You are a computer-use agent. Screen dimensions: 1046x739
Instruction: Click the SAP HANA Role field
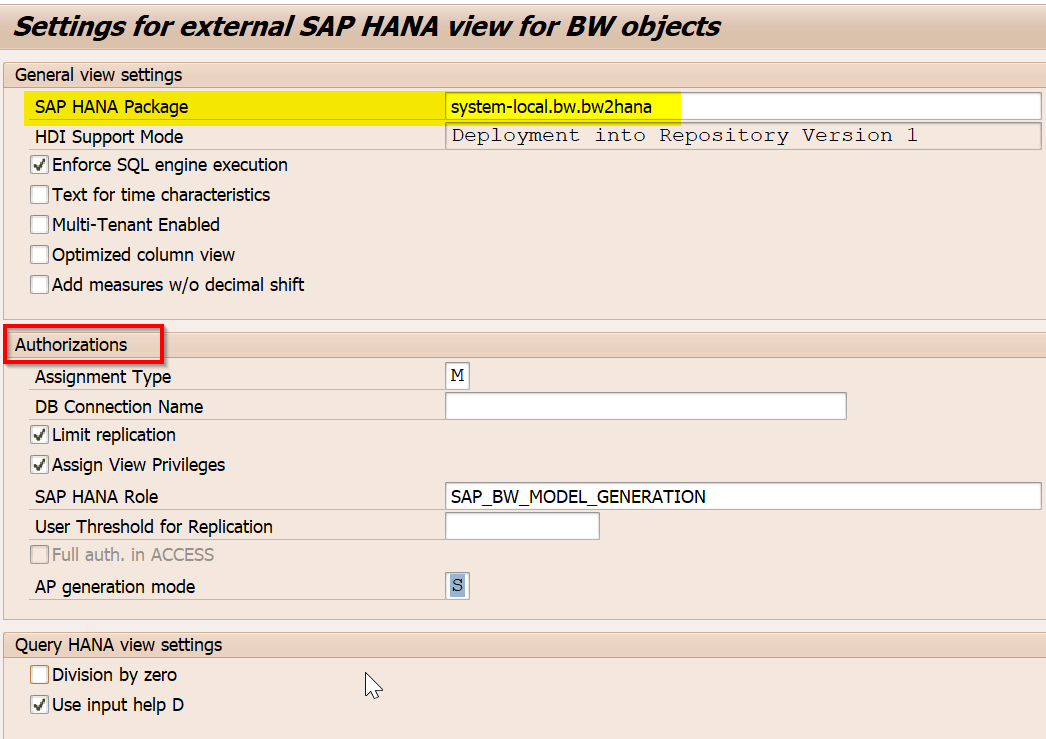tap(742, 496)
